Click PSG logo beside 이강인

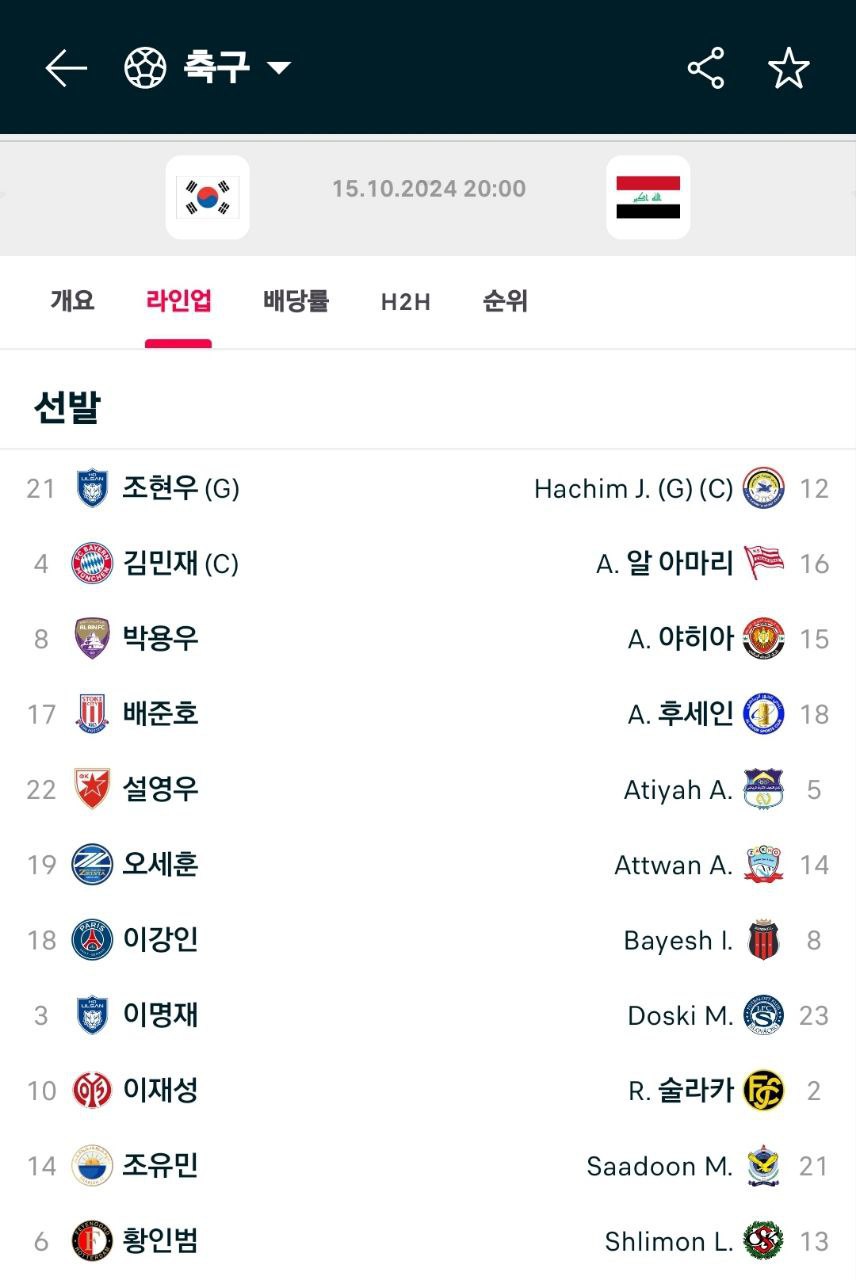(x=92, y=940)
